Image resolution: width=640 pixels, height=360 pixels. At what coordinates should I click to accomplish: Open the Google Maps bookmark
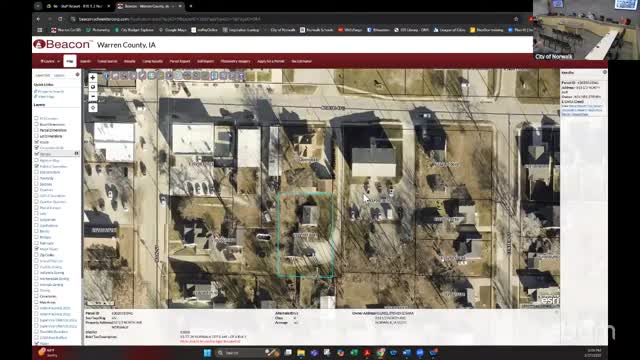click(173, 30)
